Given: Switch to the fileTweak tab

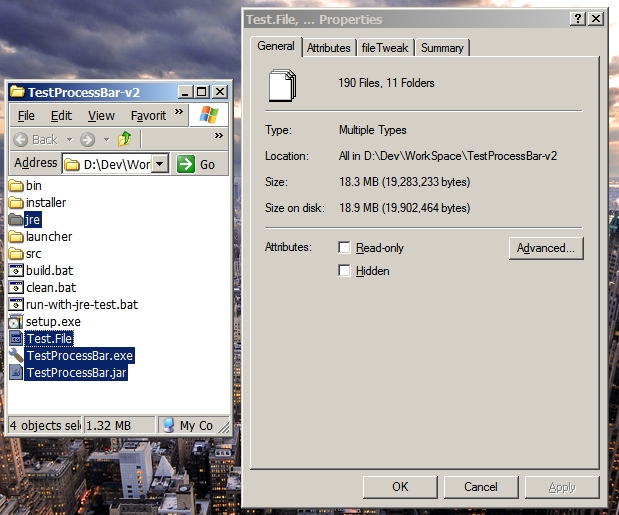Looking at the screenshot, I should [385, 48].
